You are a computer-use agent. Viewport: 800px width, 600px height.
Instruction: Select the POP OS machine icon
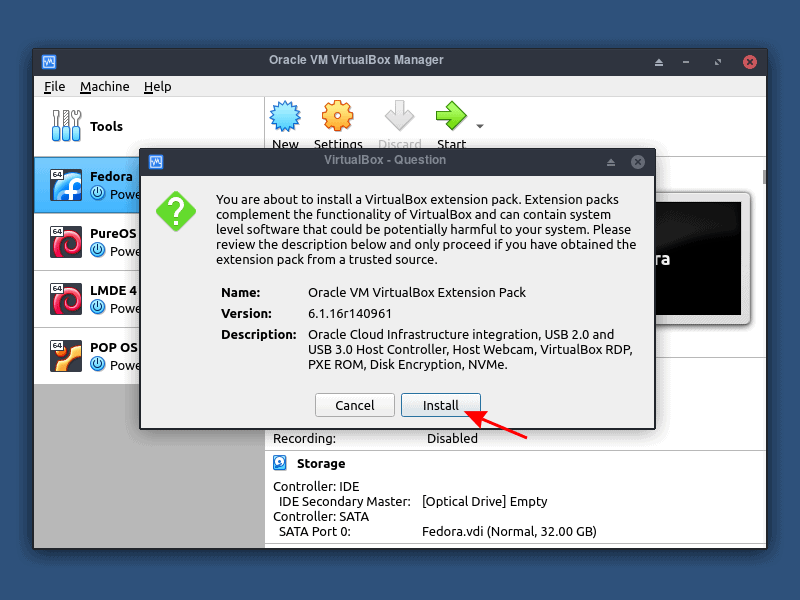tap(66, 355)
